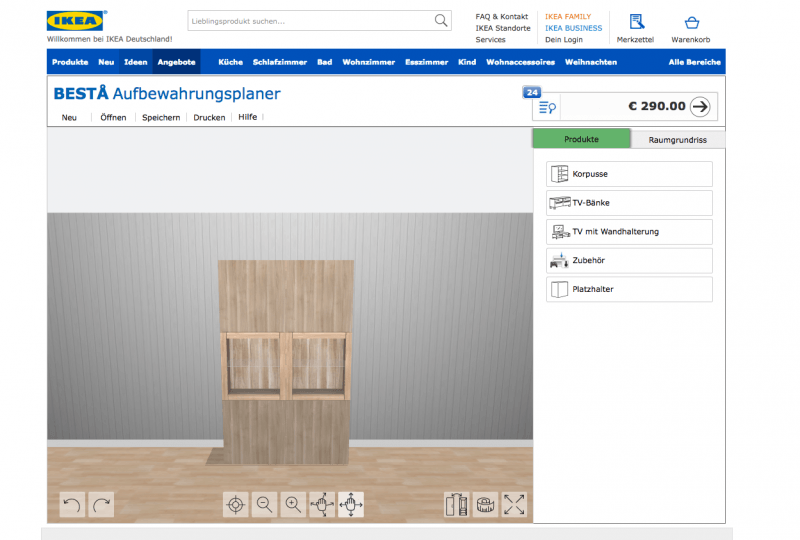Open the Wohnzimmer navigation menu

tap(368, 62)
